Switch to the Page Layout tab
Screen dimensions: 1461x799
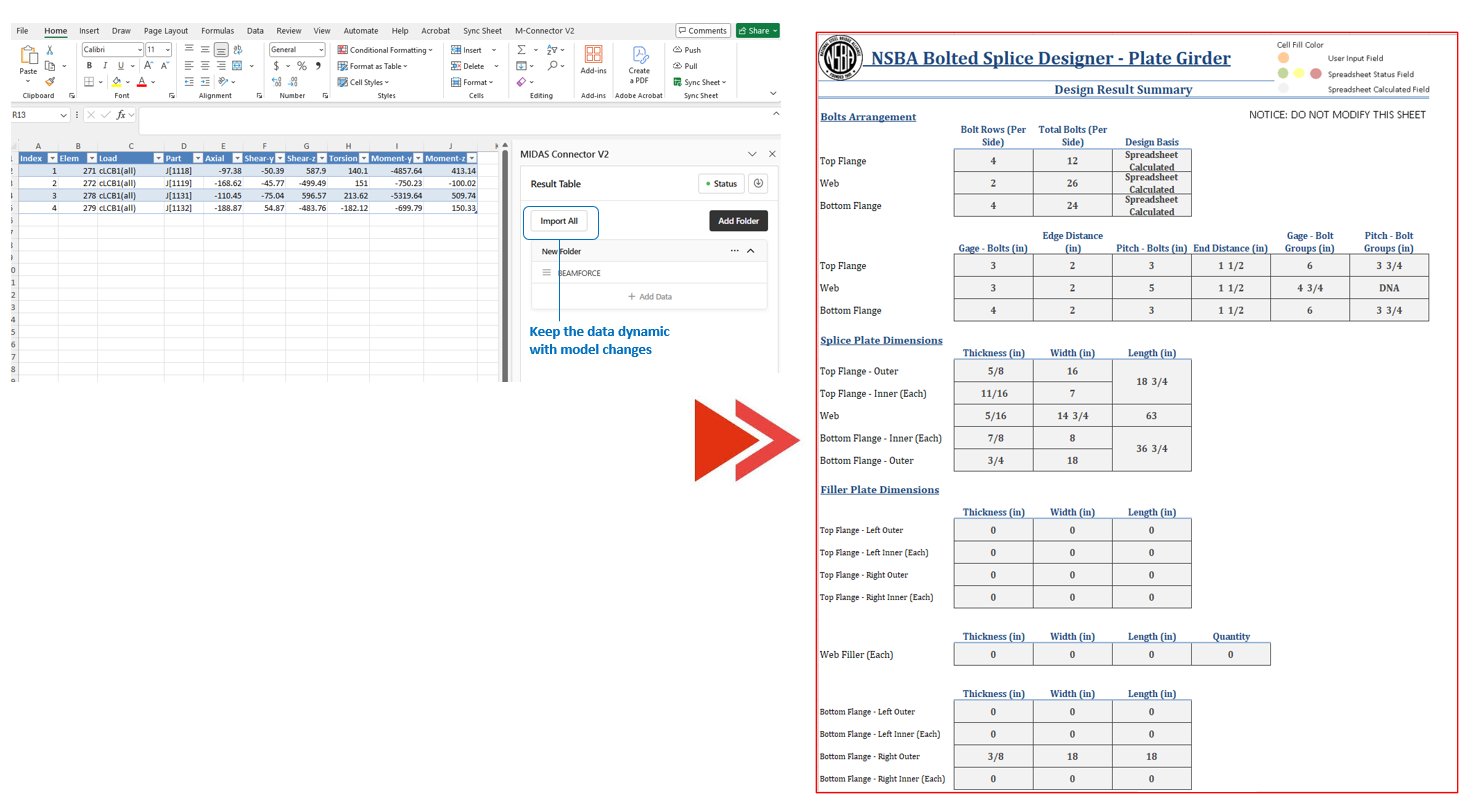(x=166, y=31)
